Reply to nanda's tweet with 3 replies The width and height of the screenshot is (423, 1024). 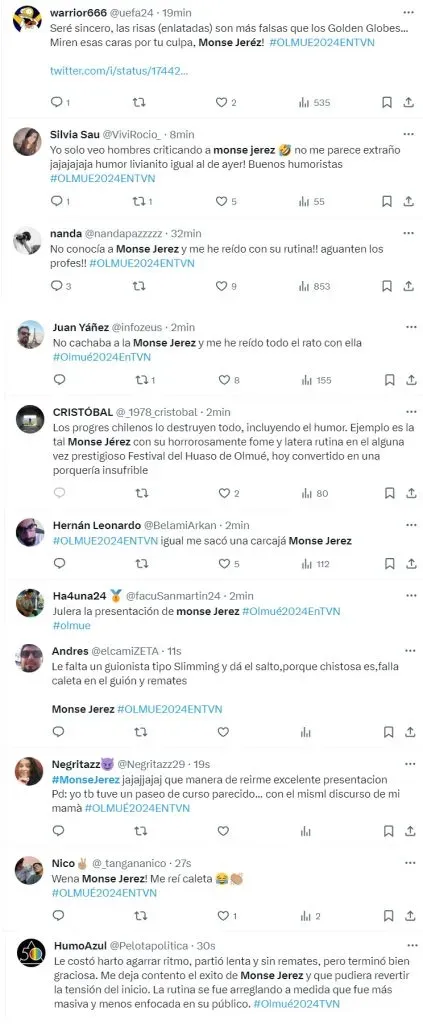(61, 285)
